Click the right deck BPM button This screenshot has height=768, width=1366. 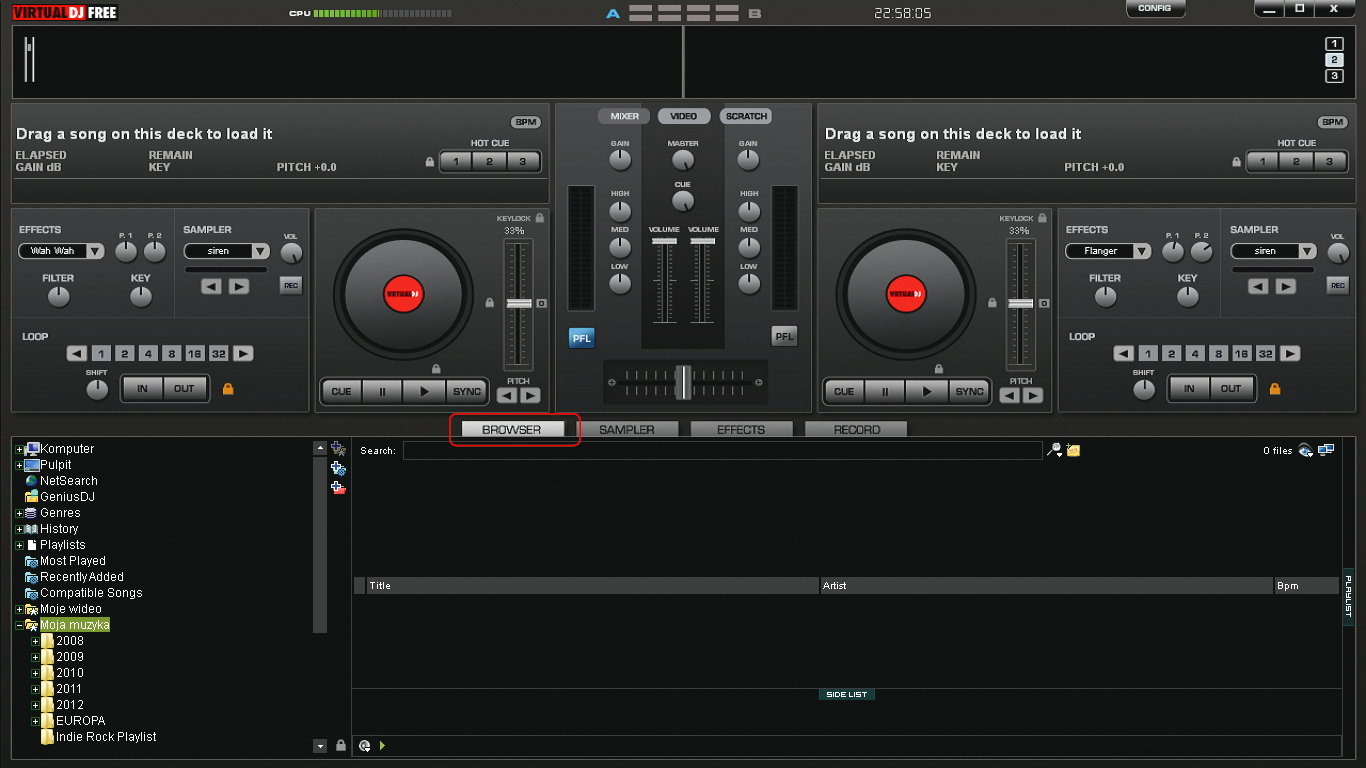(x=1333, y=122)
